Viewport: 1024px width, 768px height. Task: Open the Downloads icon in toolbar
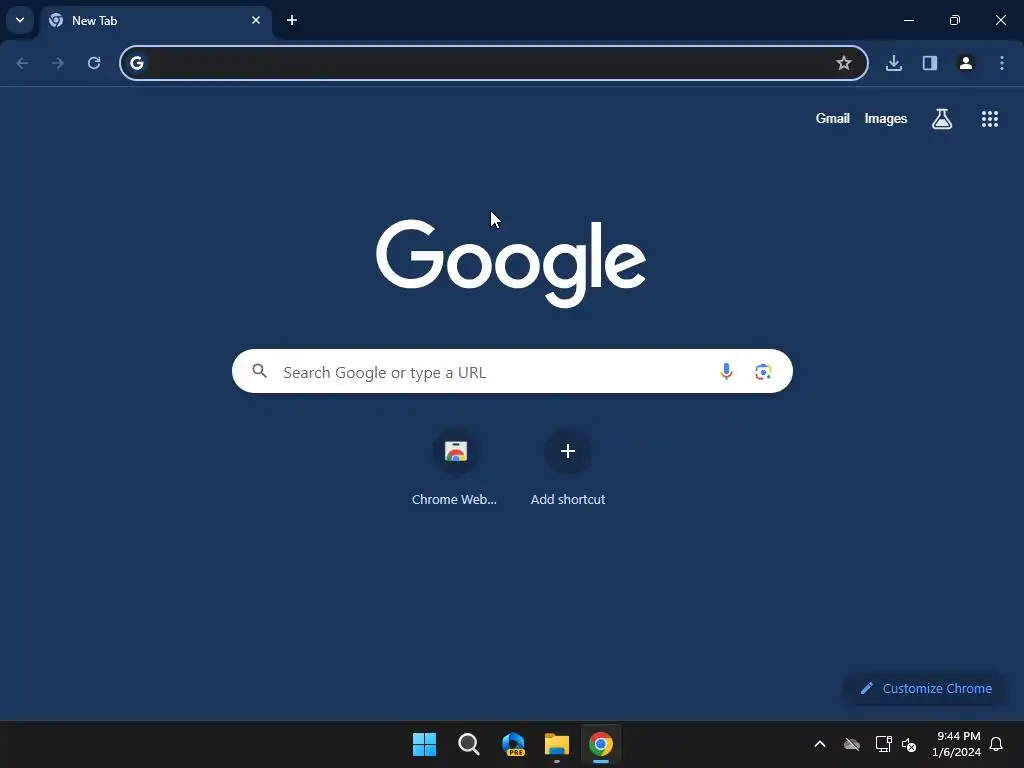[894, 63]
